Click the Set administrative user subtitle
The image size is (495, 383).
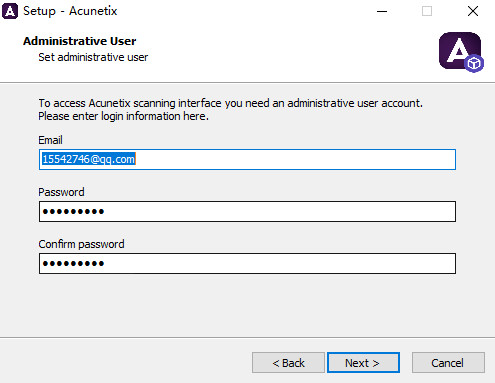[93, 57]
